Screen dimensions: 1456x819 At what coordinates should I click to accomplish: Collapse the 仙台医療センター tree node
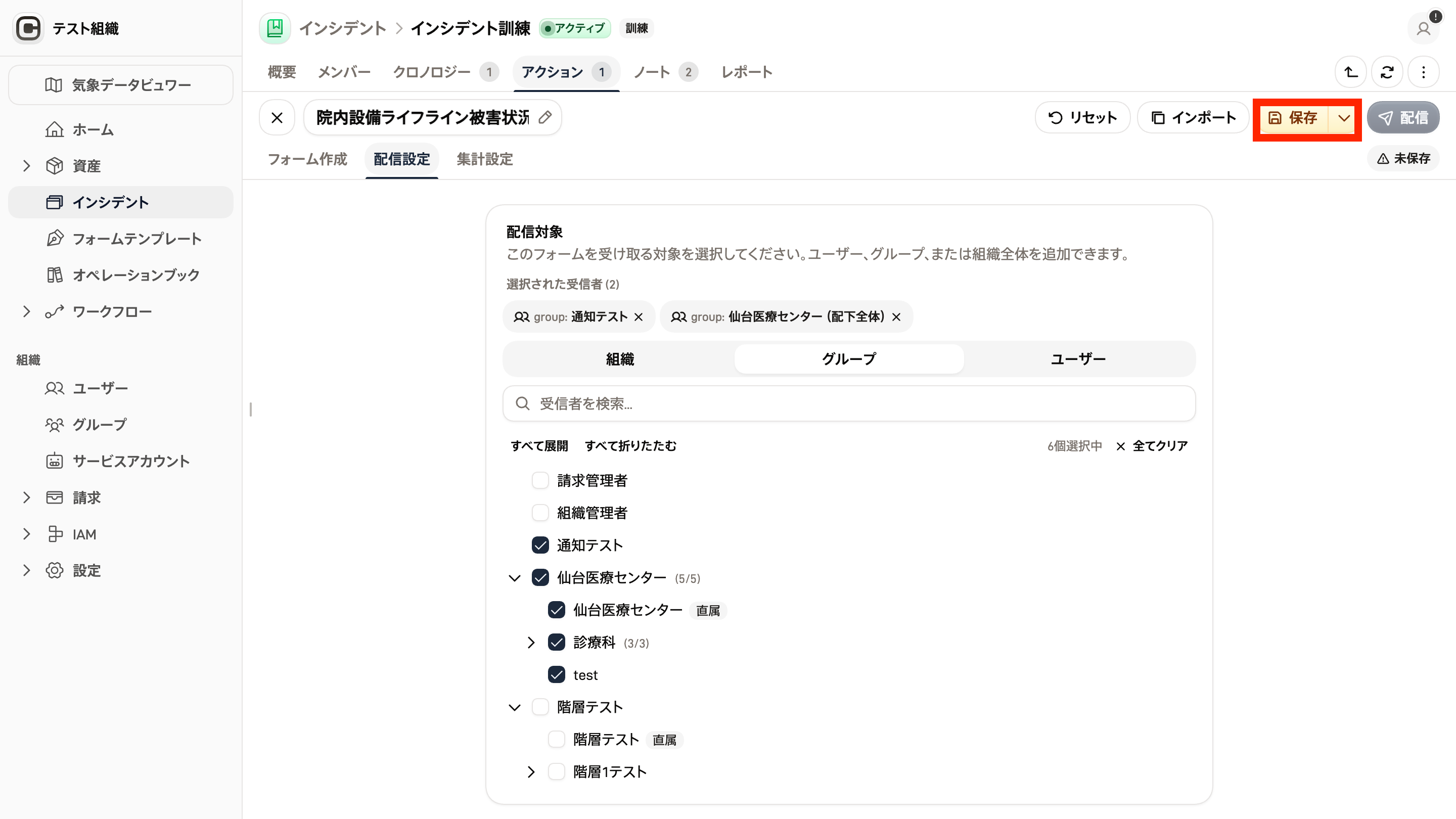(514, 578)
